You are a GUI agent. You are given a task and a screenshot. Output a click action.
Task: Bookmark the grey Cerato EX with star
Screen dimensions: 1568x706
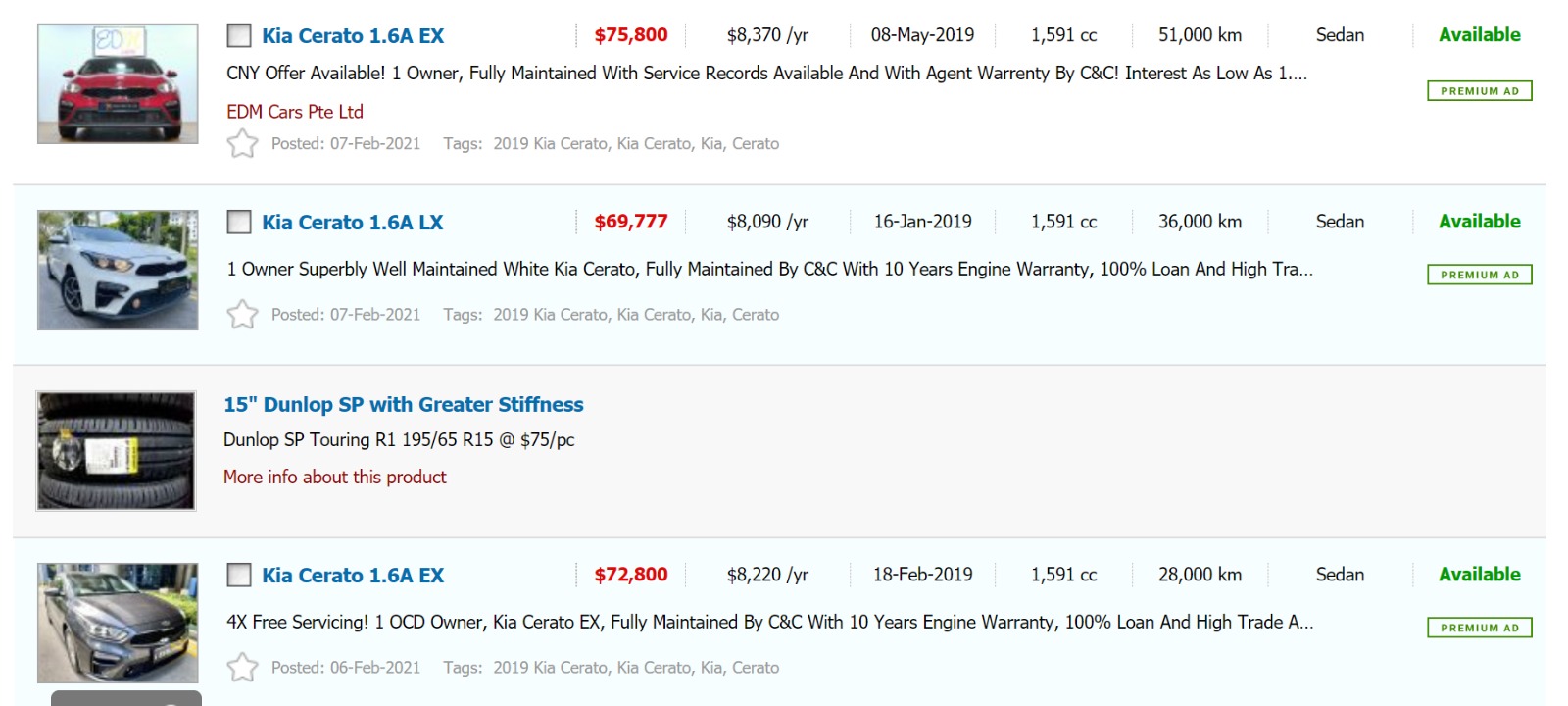242,668
